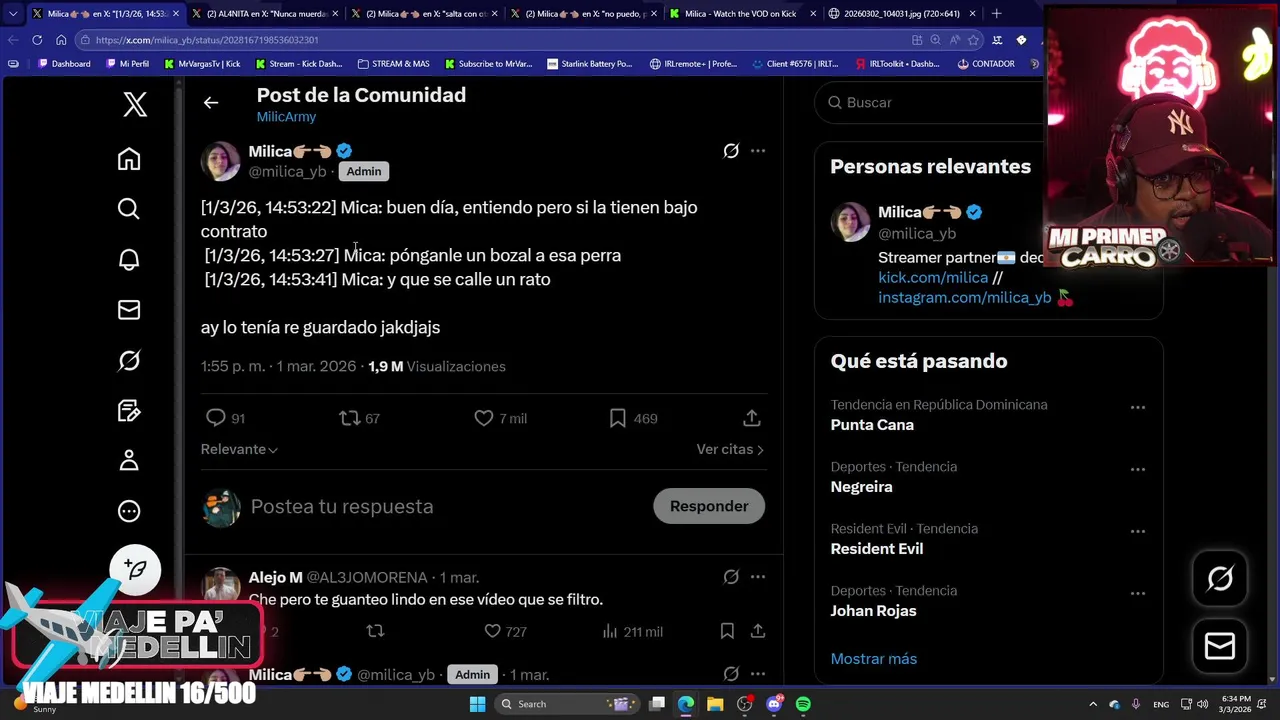Screen dimensions: 1280x720
Task: Open floating Grok button at right edge
Action: (x=1220, y=578)
